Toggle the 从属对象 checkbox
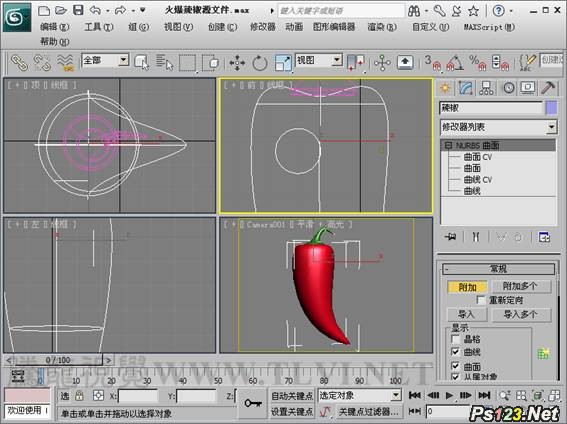The image size is (567, 424). [x=456, y=376]
